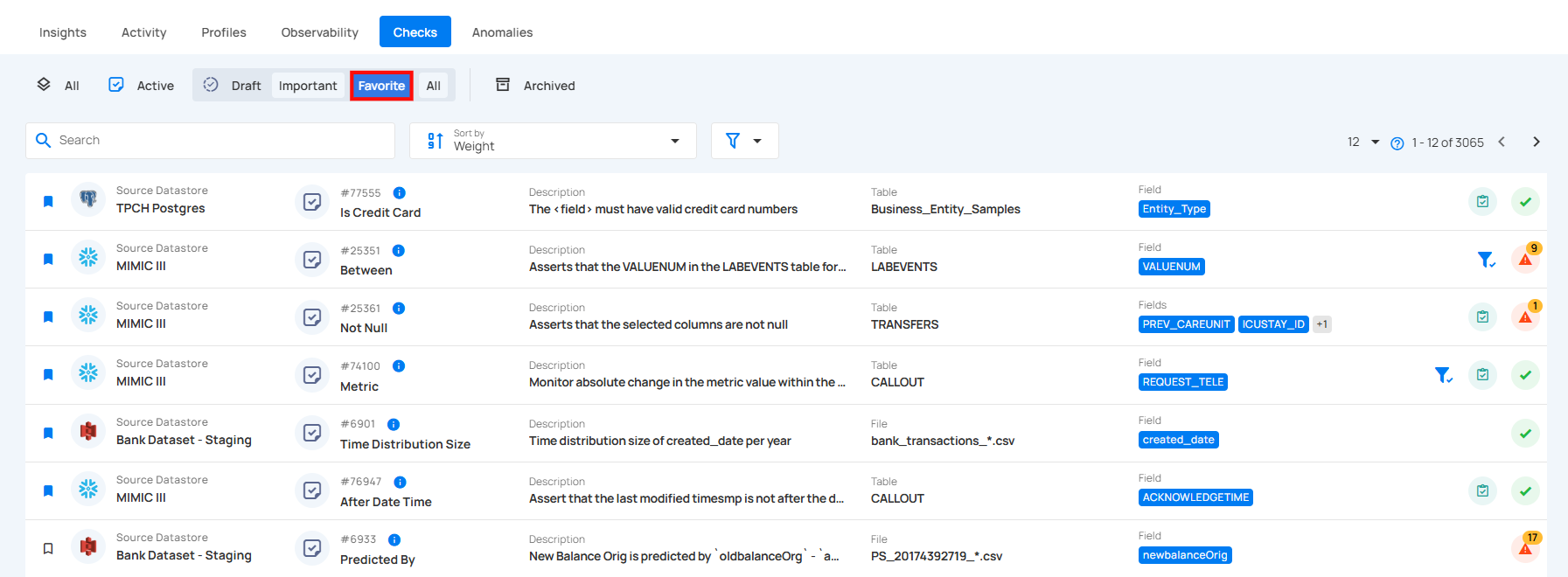
Task: Open anomaly warning with 1 badge
Action: (1525, 316)
